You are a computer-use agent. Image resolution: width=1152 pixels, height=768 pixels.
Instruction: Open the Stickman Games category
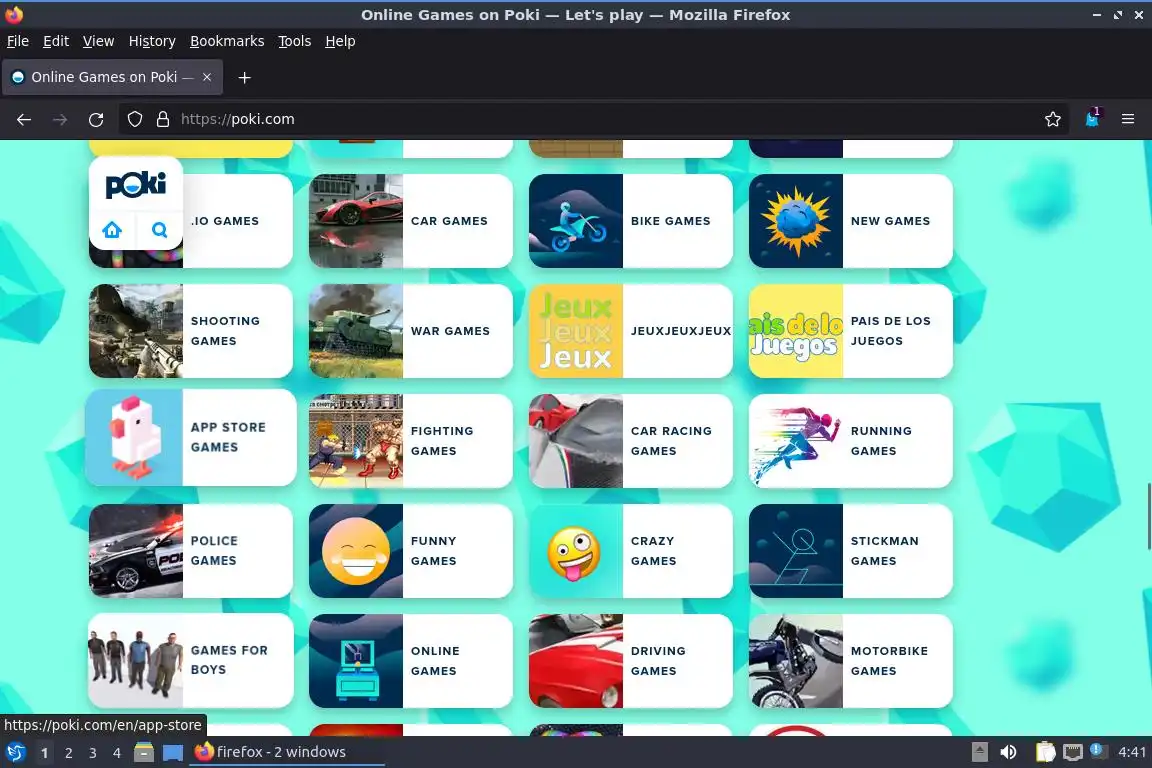[x=851, y=550]
